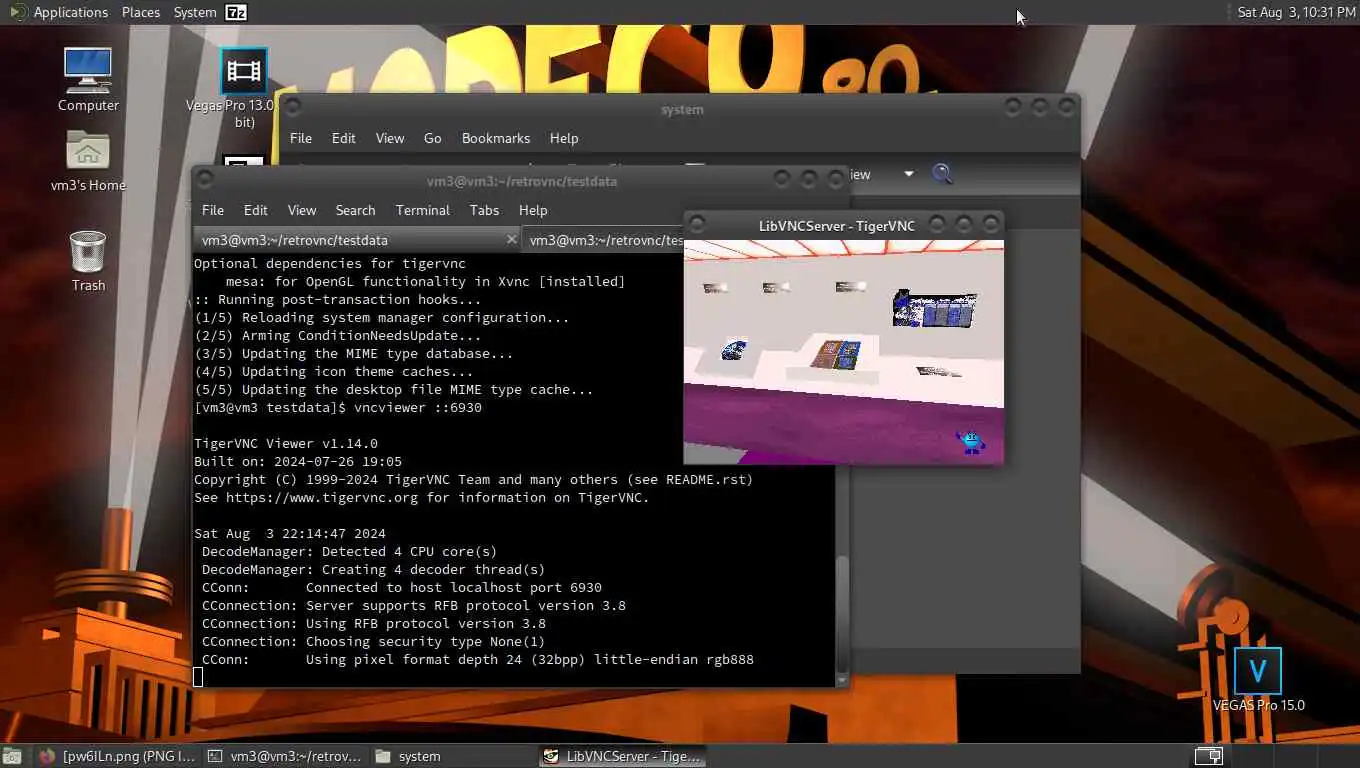1360x768 pixels.
Task: Open Go menu in system file manager
Action: point(433,138)
